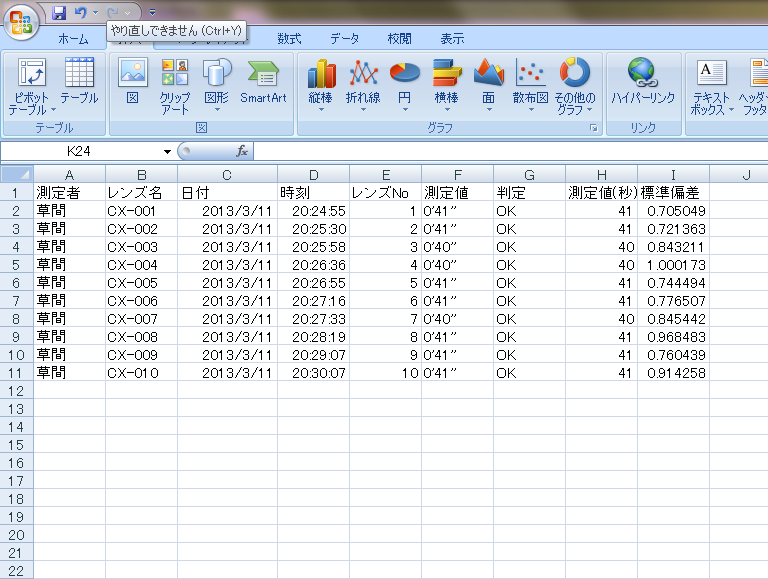The height and width of the screenshot is (579, 768).
Task: Insert a line chart (折れ線)
Action: pos(363,85)
